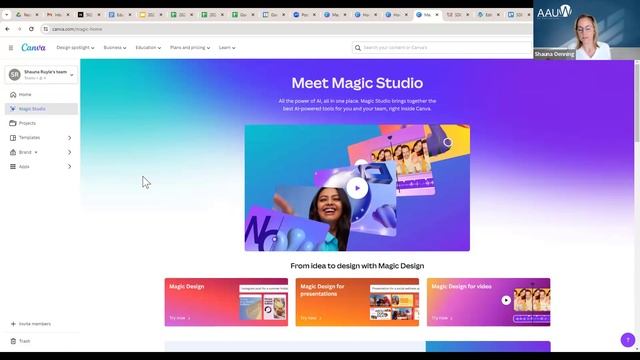
Task: Open Trash
Action: pos(20,341)
